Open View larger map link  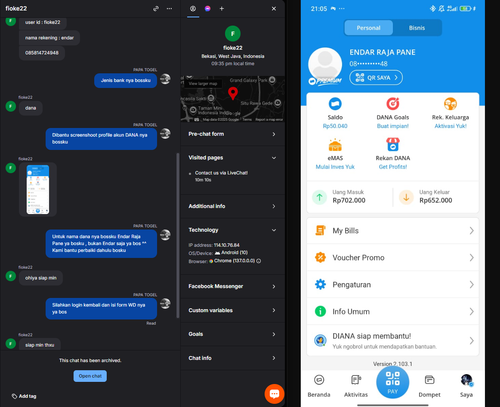click(x=203, y=84)
